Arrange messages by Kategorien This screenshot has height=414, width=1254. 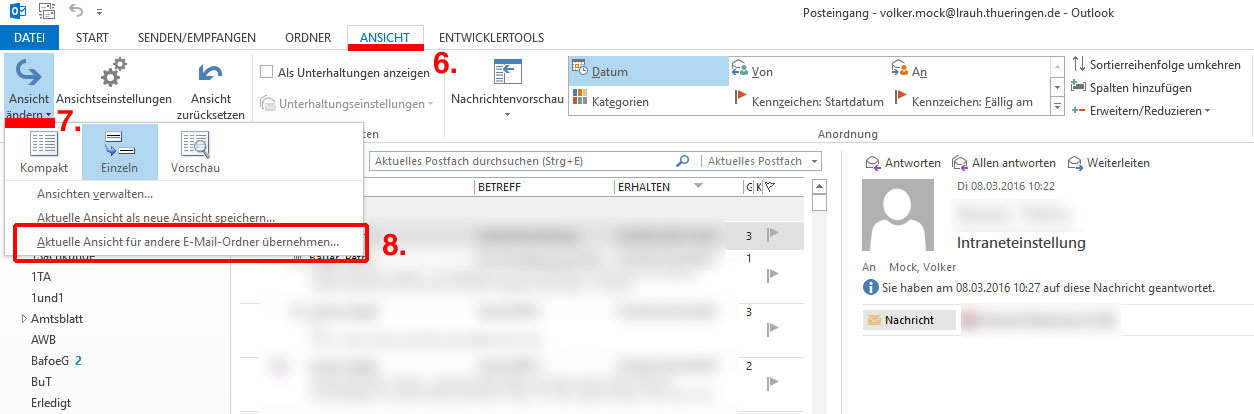point(648,101)
